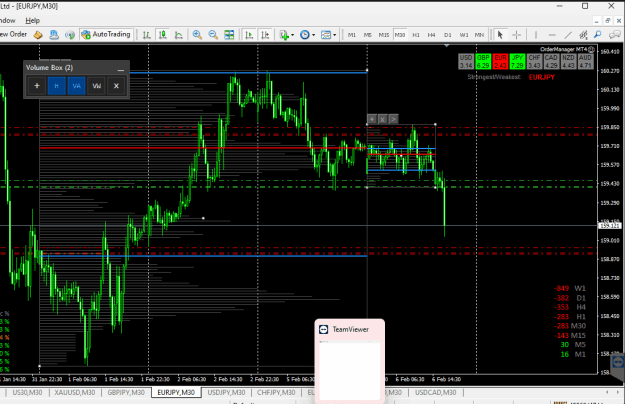Viewport: 625px width, 404px height.
Task: Click the EUR currency strength box
Action: click(x=500, y=61)
